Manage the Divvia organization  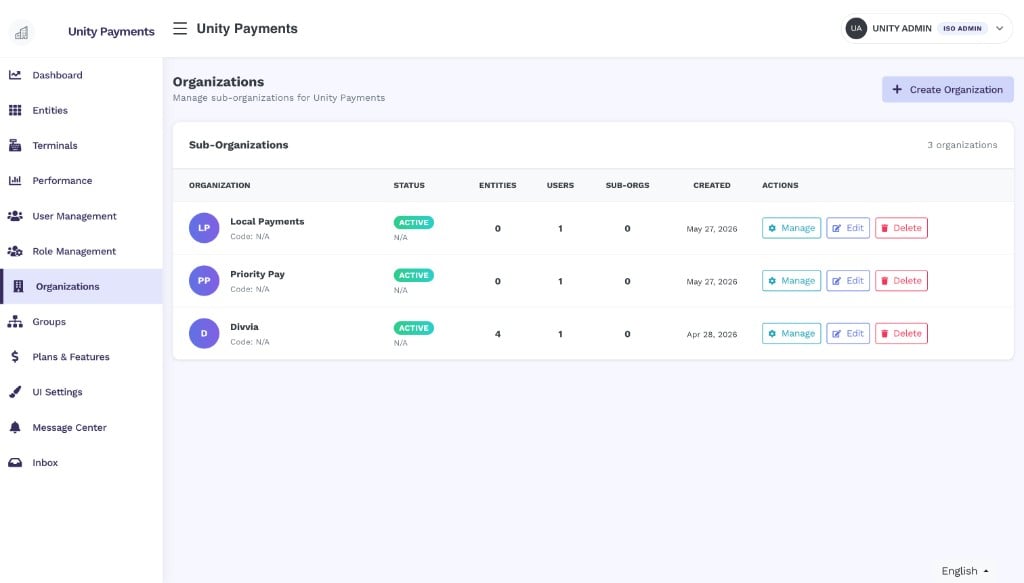792,334
